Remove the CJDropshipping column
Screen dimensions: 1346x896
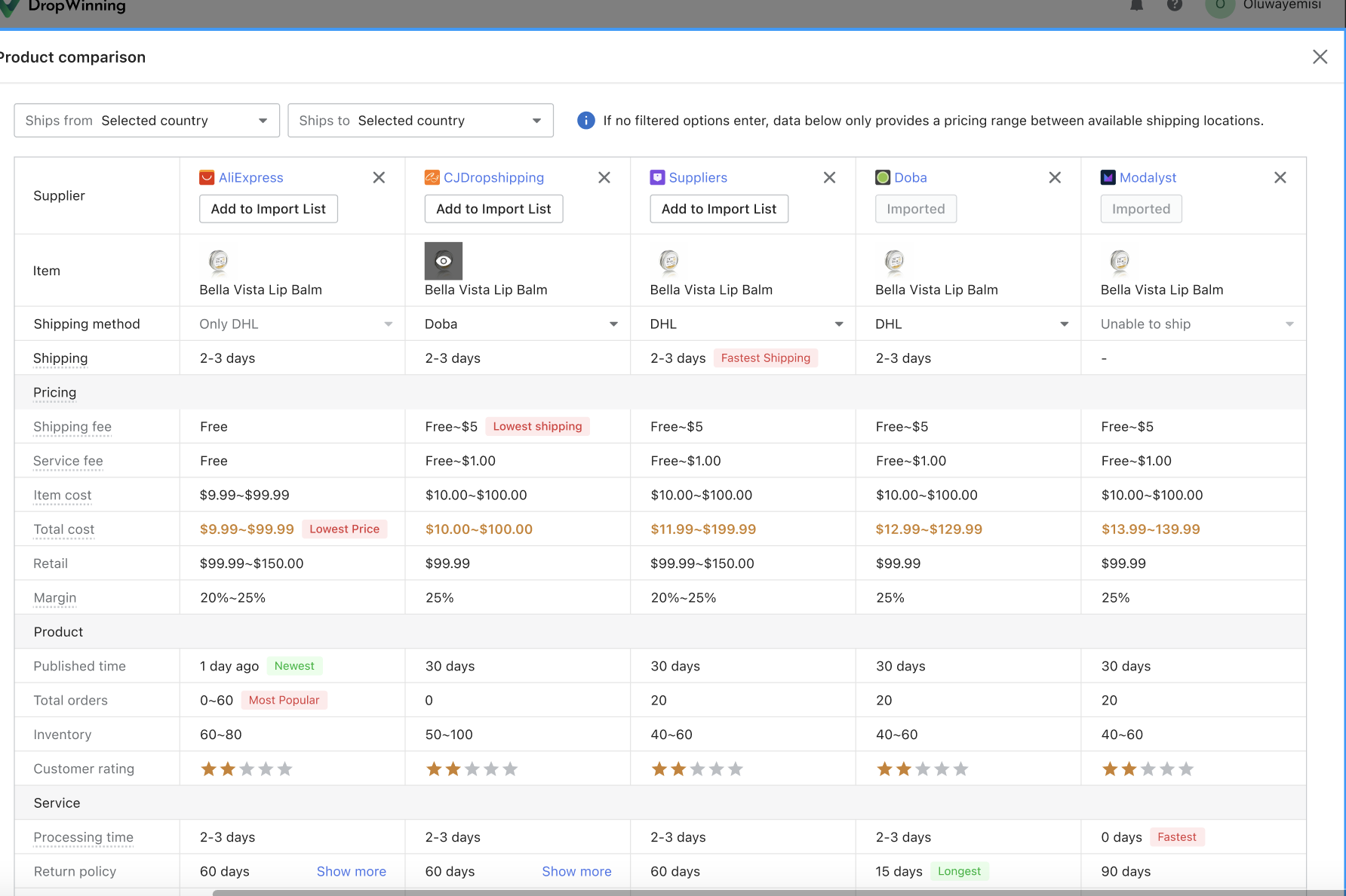pyautogui.click(x=604, y=177)
